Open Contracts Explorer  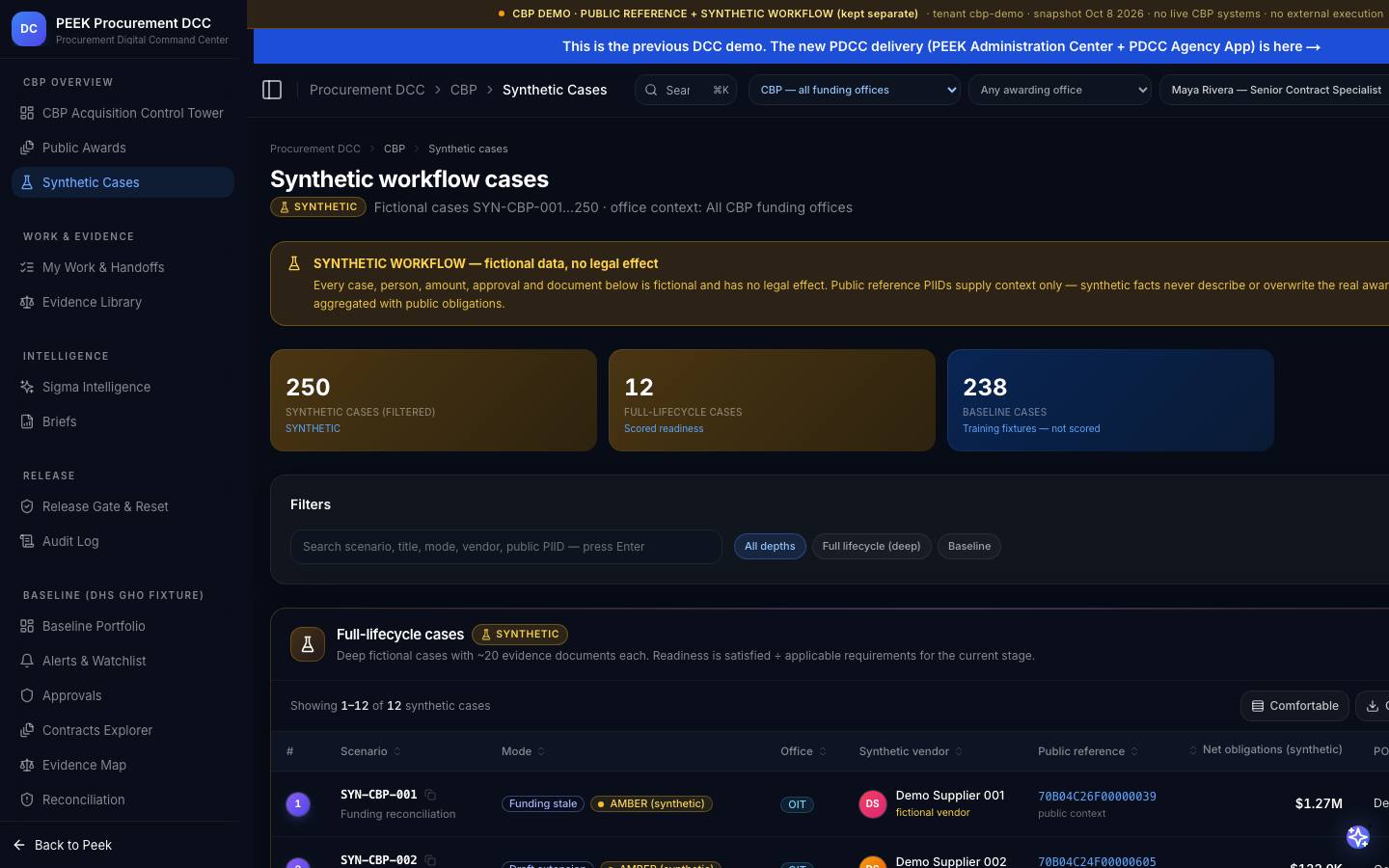pos(123,730)
